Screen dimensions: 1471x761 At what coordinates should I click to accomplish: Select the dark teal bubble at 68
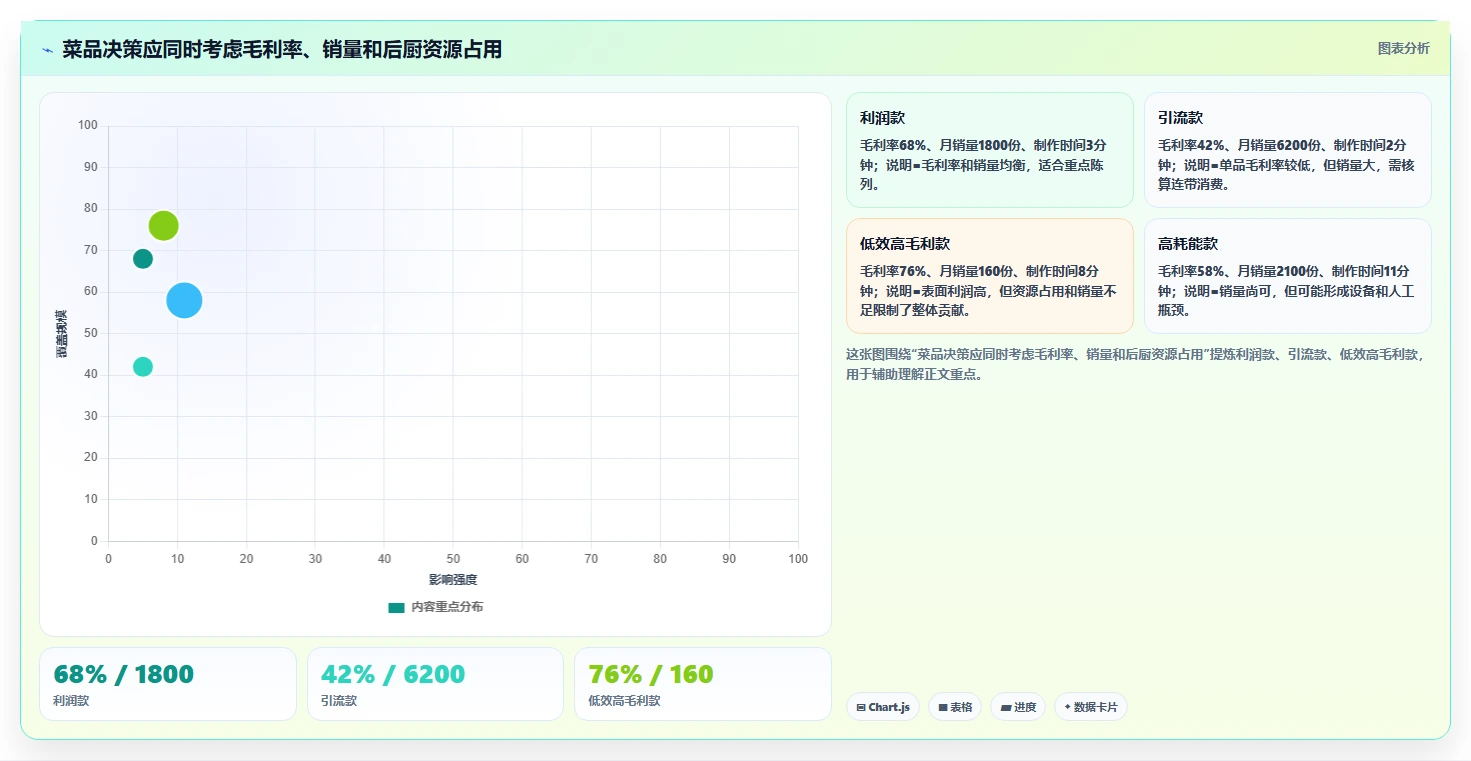[143, 259]
